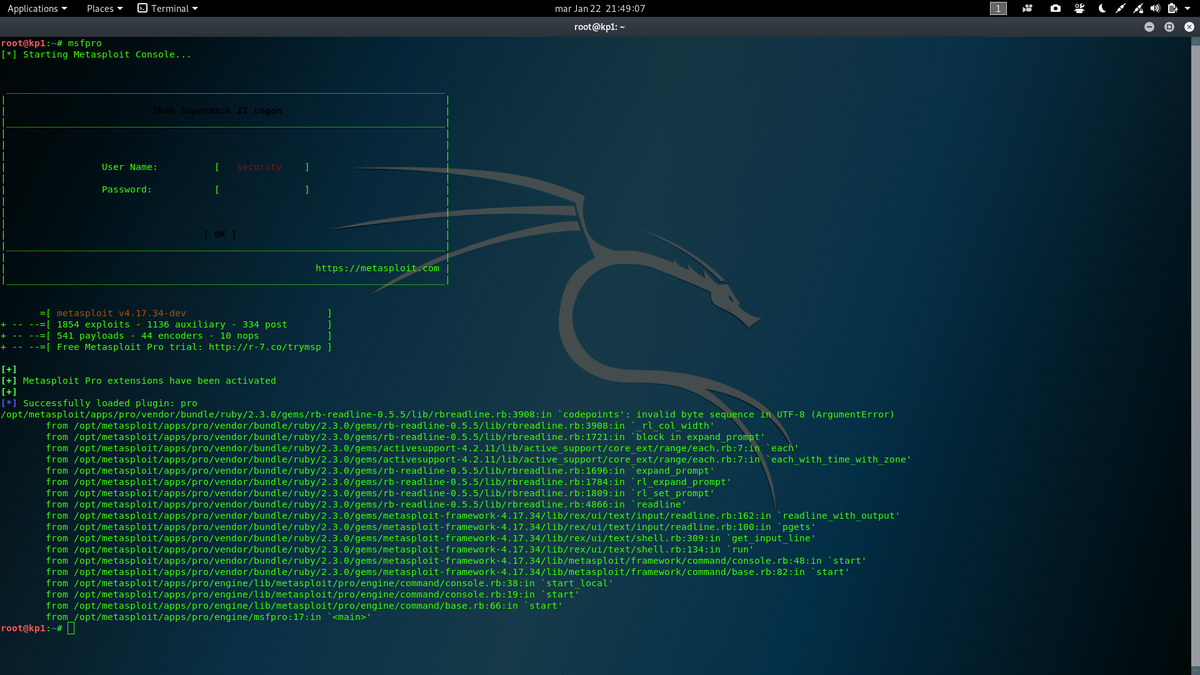Click Metasploit Pro extensions have been activated
Viewport: 1200px width, 675px height.
[x=149, y=380]
